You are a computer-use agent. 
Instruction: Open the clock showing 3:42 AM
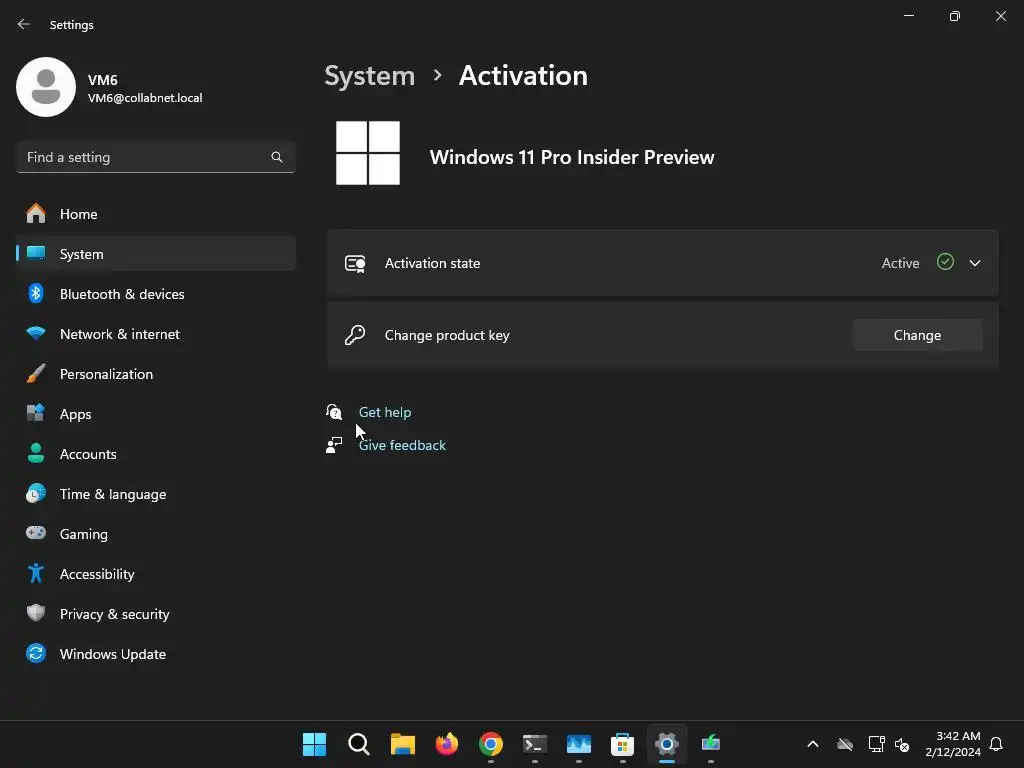point(953,744)
